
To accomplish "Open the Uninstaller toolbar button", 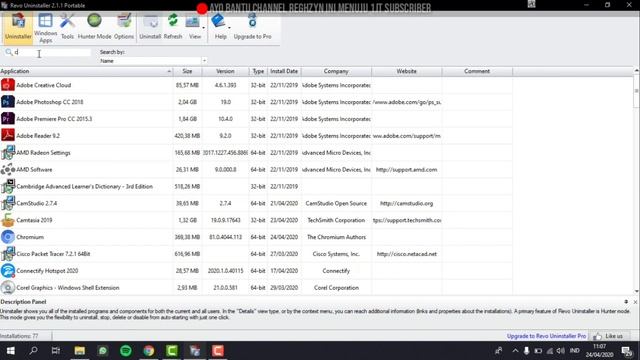I will [x=18, y=27].
